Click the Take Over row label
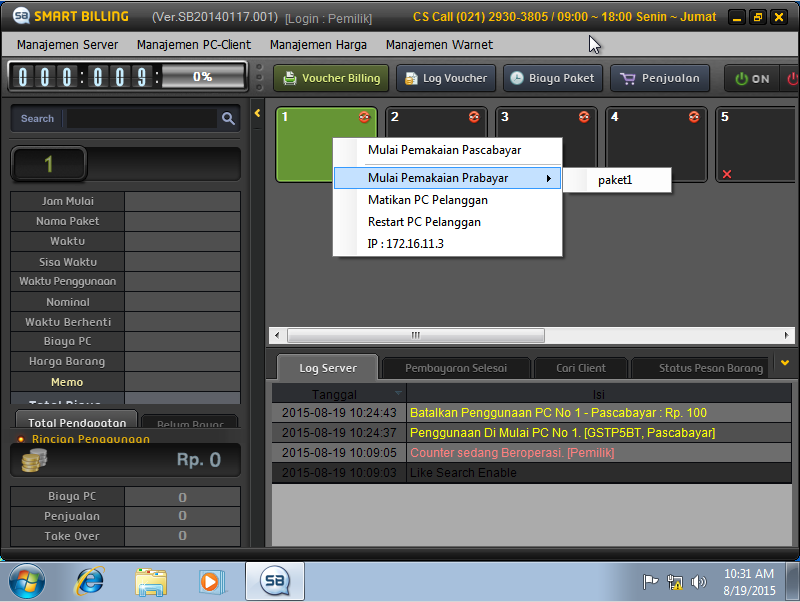Viewport: 800px width, 602px height. (67, 536)
